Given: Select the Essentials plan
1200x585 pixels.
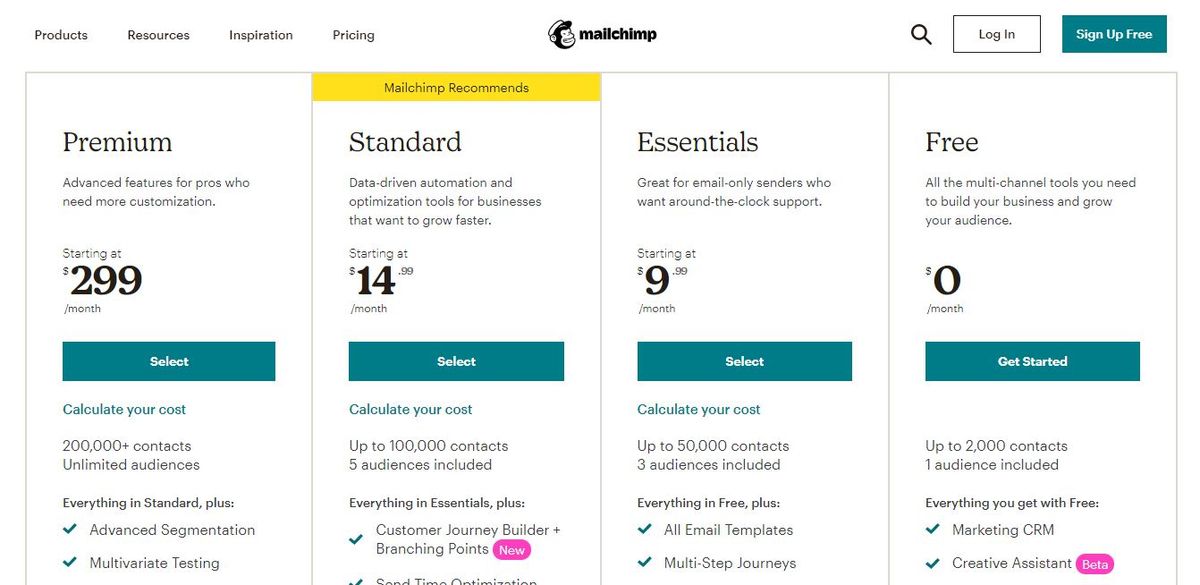Looking at the screenshot, I should tap(744, 361).
